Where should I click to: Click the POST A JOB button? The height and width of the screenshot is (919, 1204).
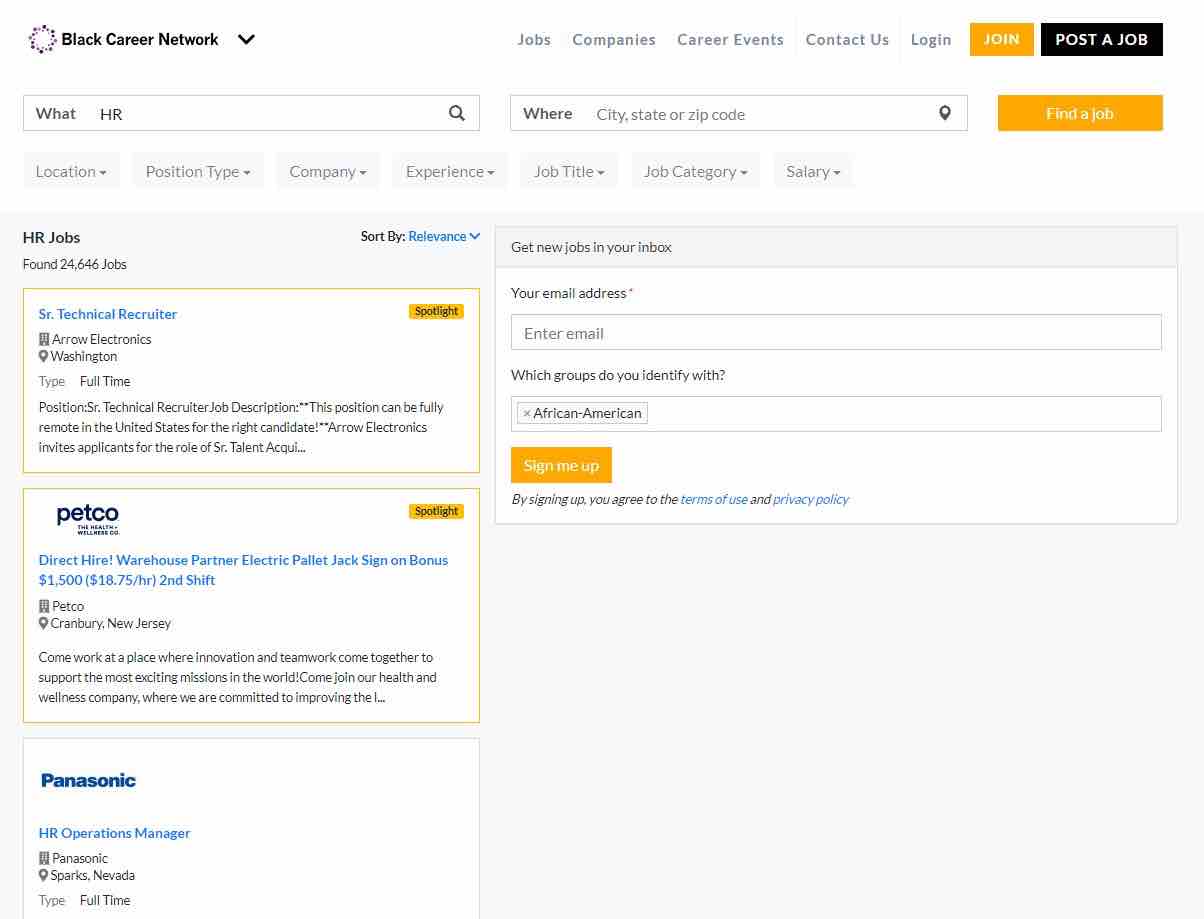(1102, 39)
